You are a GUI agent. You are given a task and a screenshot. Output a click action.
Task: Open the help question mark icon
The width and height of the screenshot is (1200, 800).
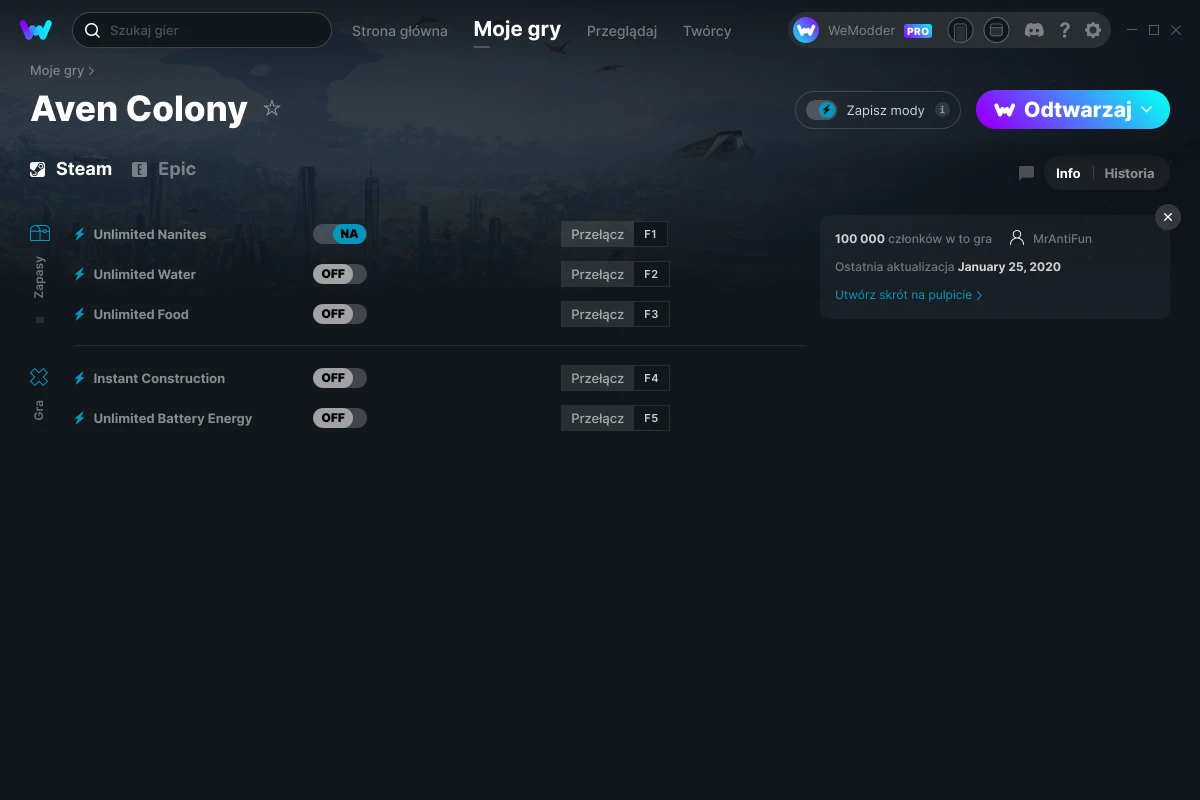click(1064, 30)
